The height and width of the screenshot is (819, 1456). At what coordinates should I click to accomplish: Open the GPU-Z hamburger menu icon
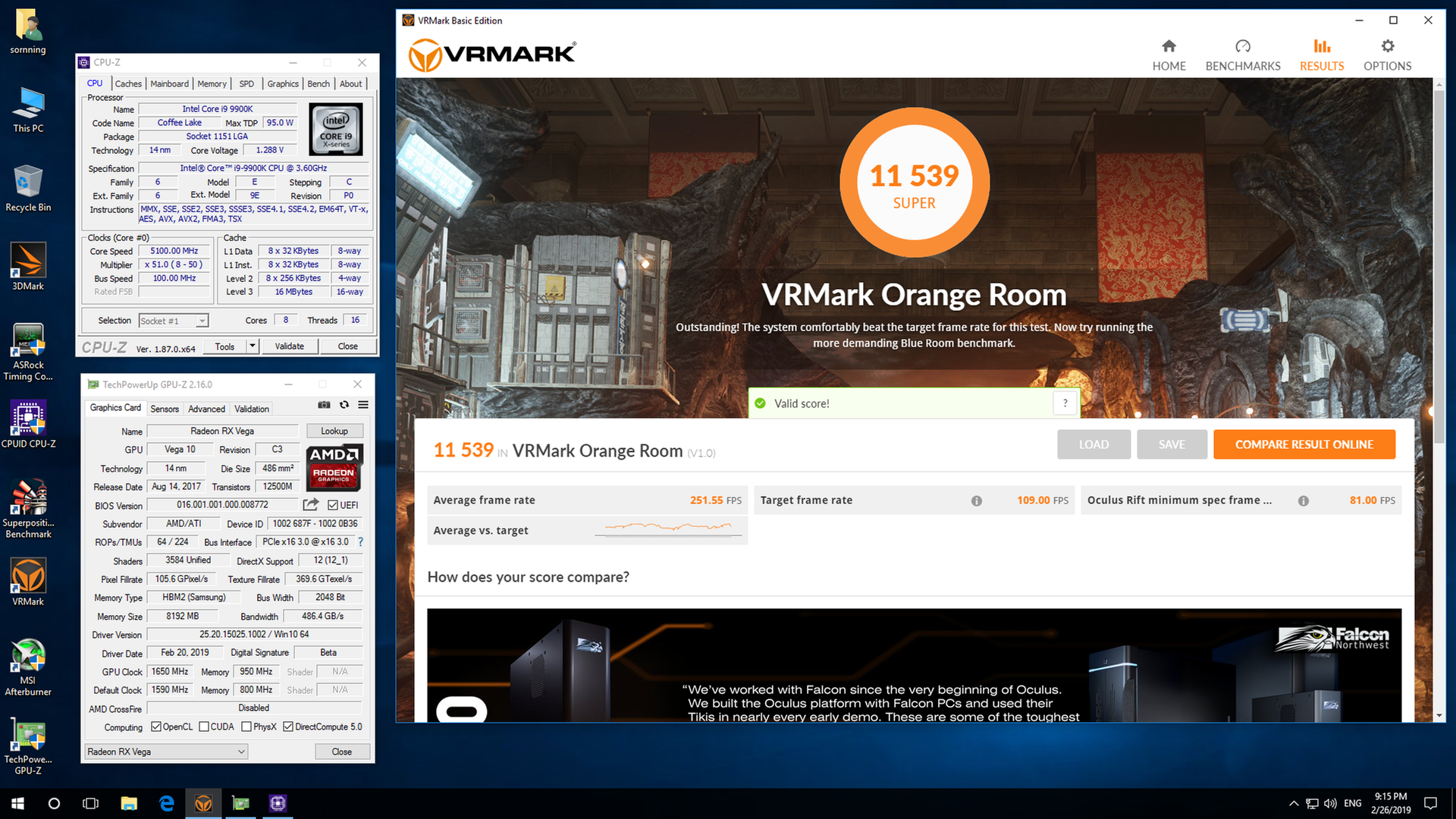363,405
